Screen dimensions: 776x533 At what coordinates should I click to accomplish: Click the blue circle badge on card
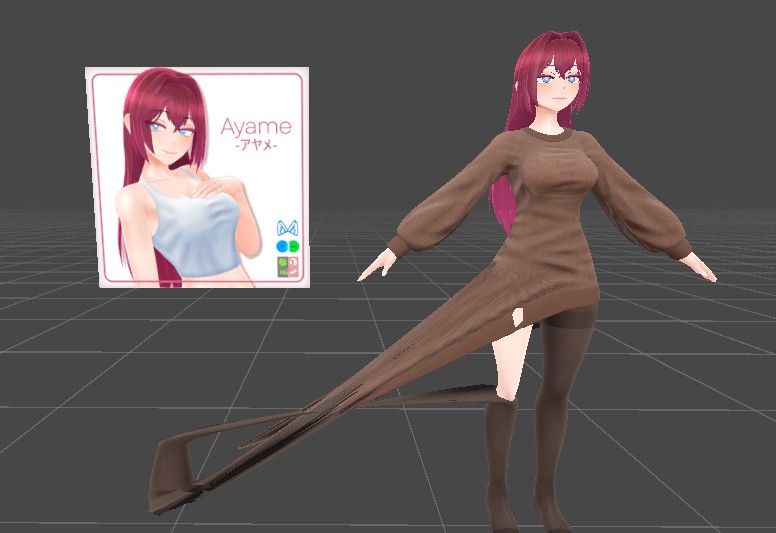pyautogui.click(x=282, y=246)
